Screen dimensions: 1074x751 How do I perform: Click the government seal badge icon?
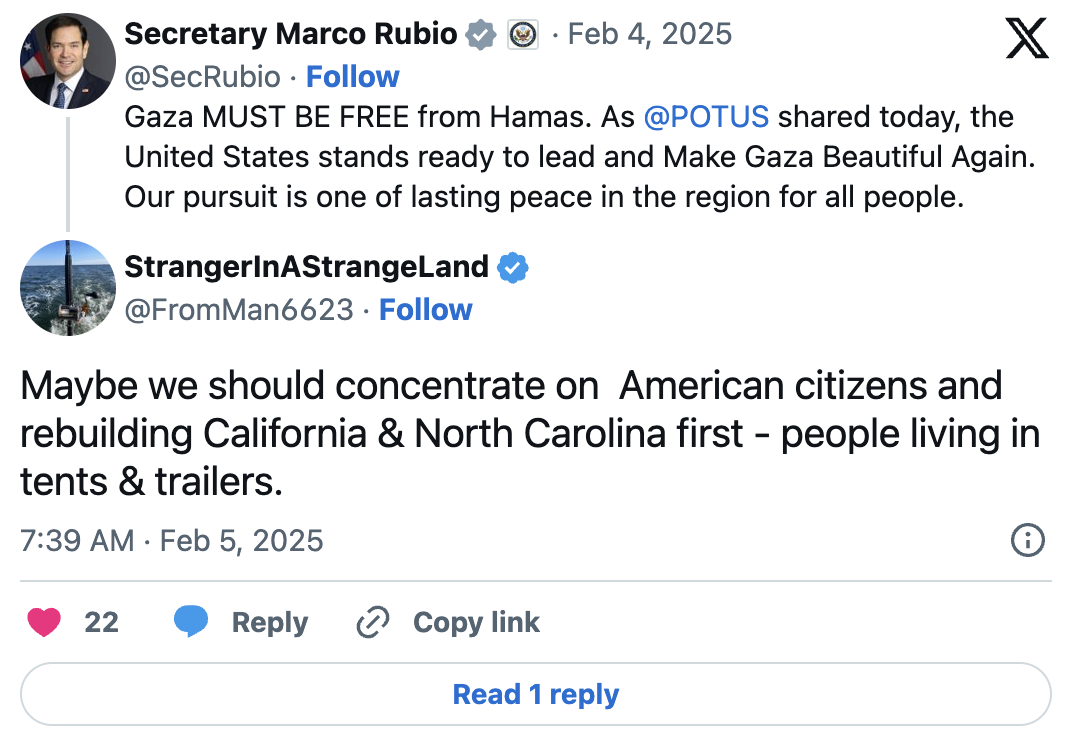tap(522, 35)
